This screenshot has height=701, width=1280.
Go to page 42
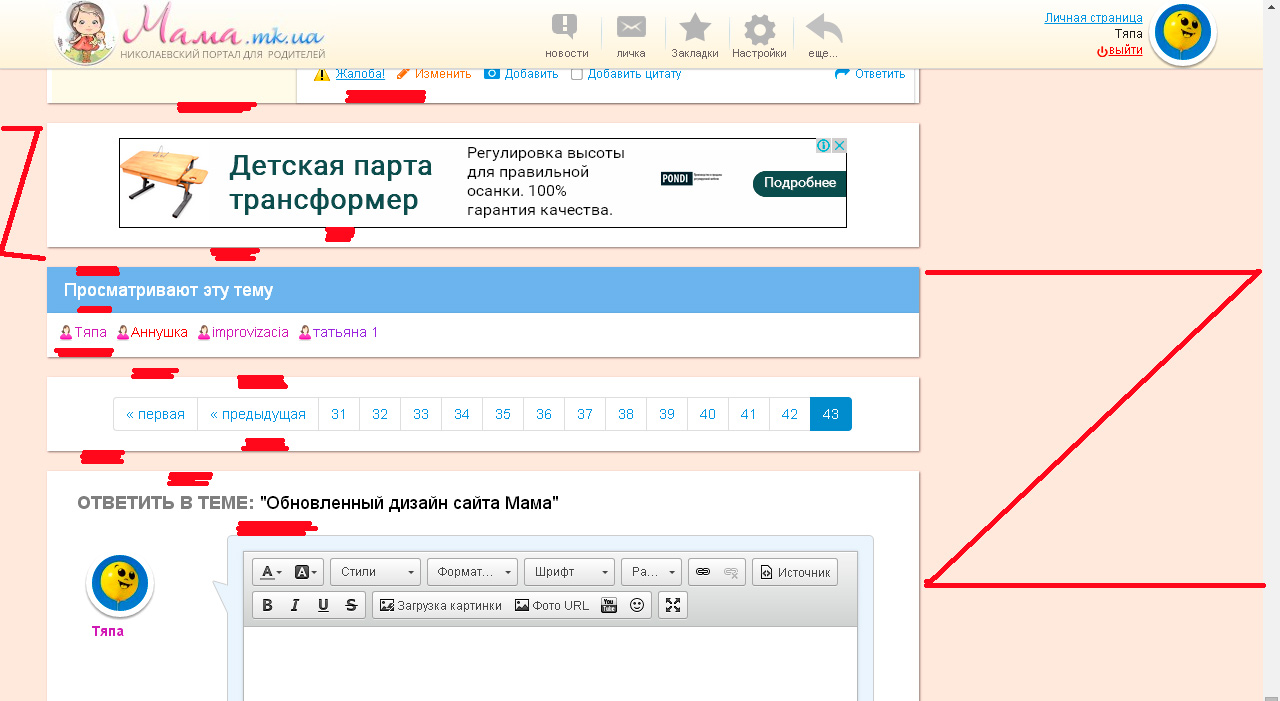(x=789, y=414)
